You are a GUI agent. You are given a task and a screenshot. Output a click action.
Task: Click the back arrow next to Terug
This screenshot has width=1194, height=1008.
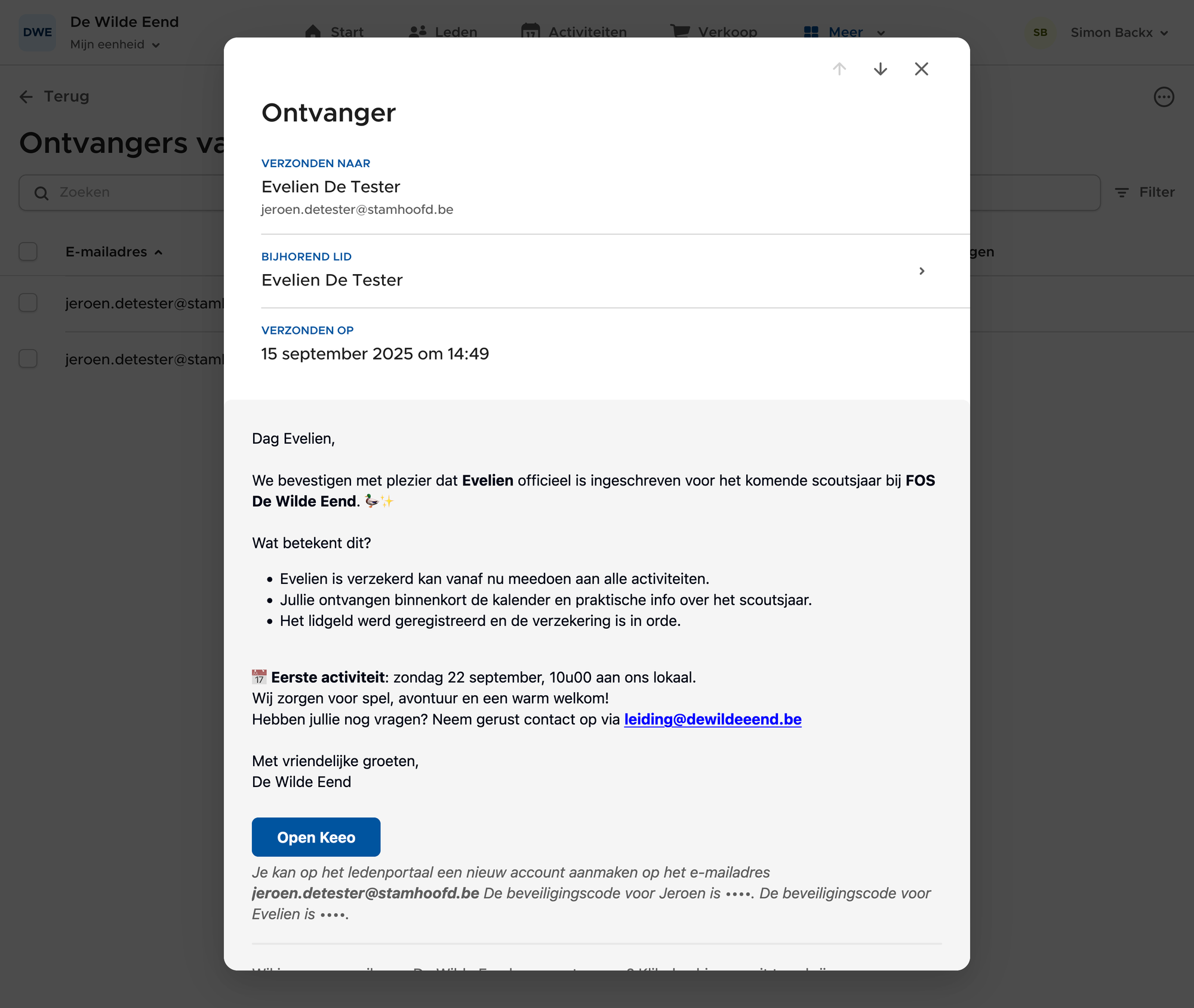click(x=26, y=97)
